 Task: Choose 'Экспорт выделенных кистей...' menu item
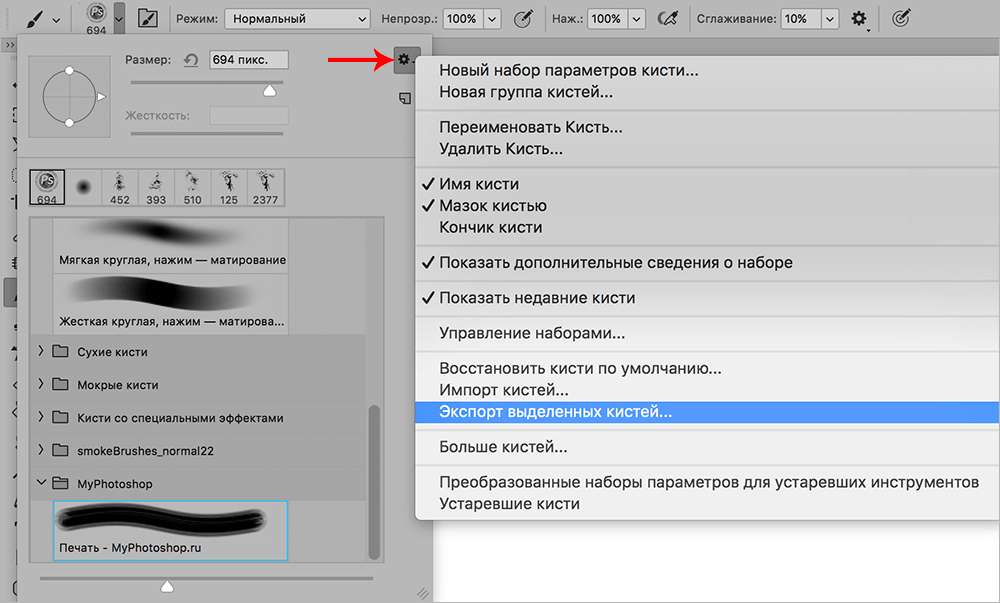(556, 411)
